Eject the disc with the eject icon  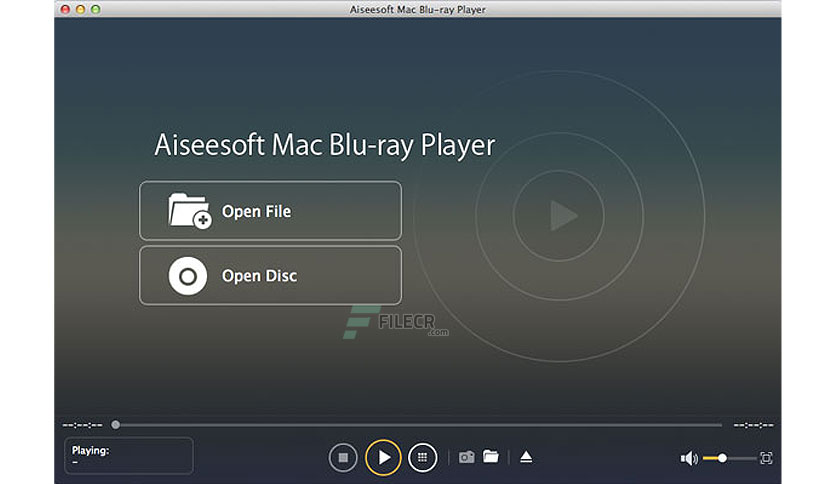526,457
